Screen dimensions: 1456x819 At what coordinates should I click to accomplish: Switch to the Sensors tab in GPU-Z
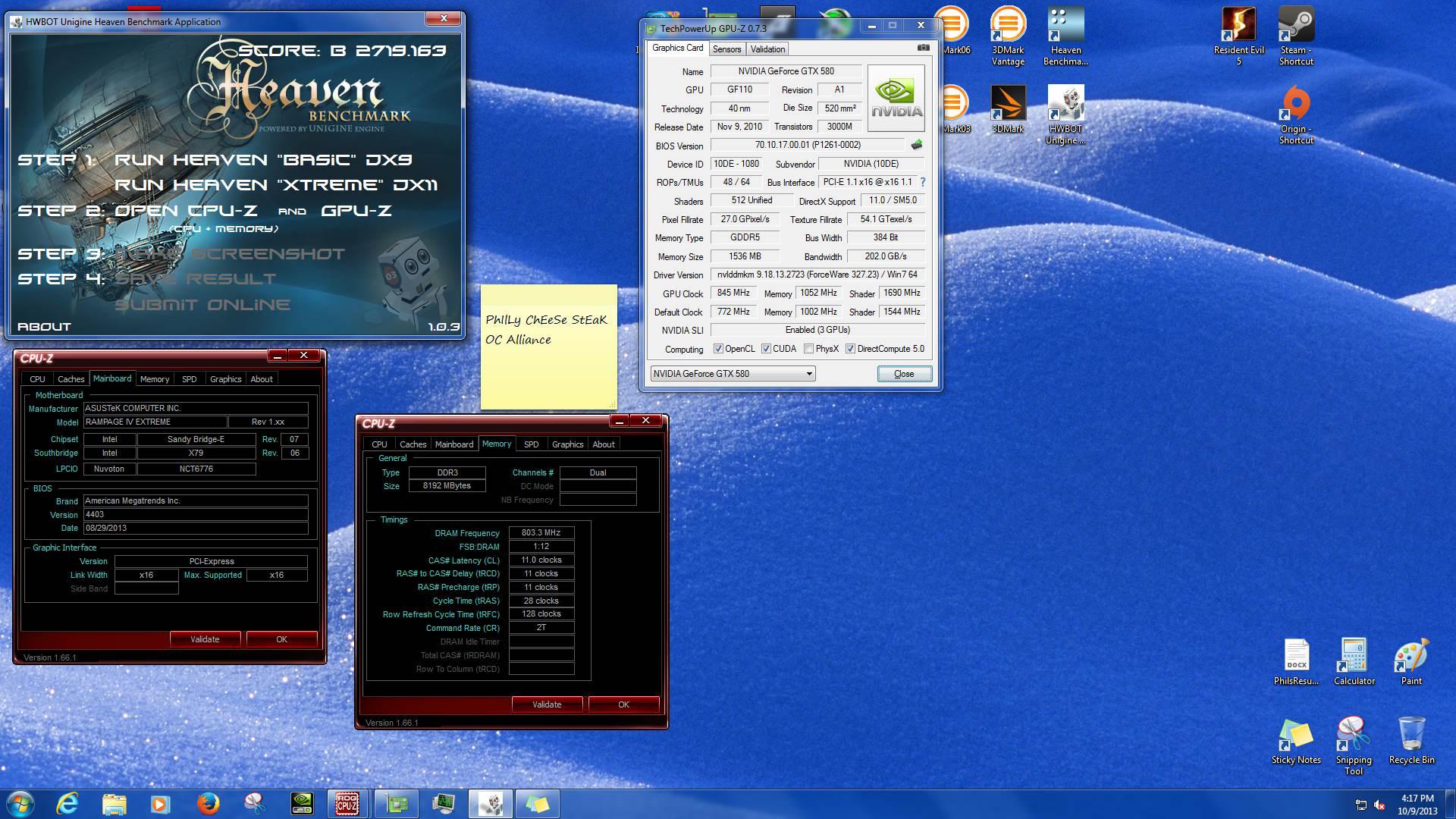726,49
